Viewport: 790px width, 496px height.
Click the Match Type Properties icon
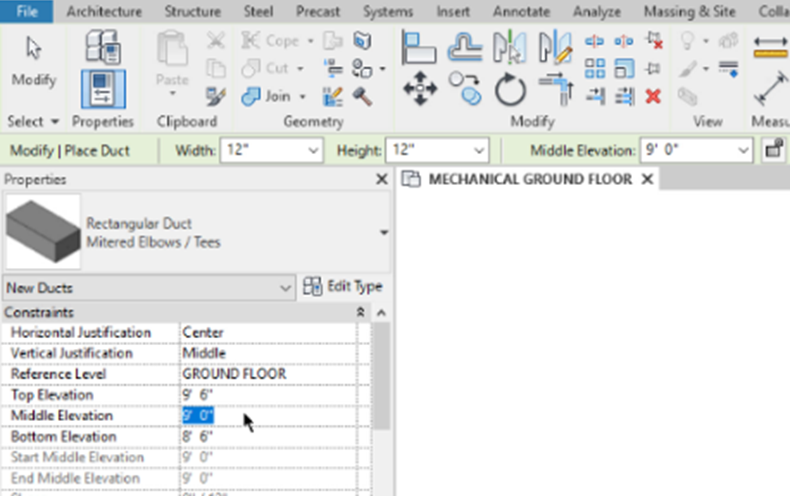coord(216,96)
